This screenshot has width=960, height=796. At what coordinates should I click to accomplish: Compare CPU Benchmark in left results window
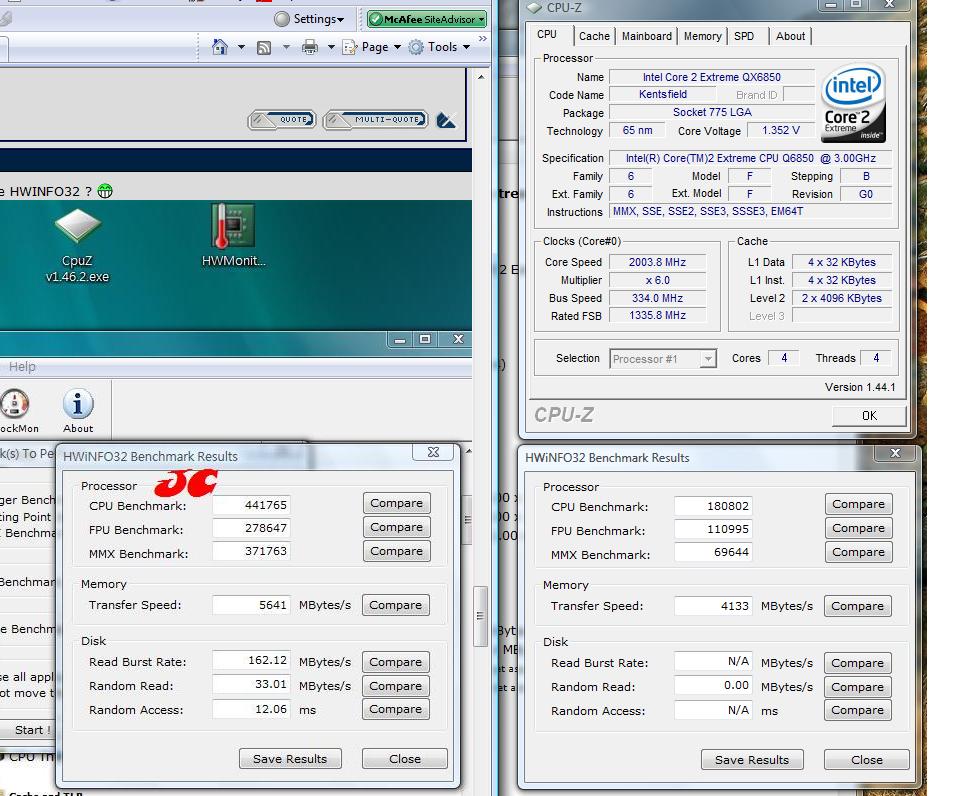[396, 503]
